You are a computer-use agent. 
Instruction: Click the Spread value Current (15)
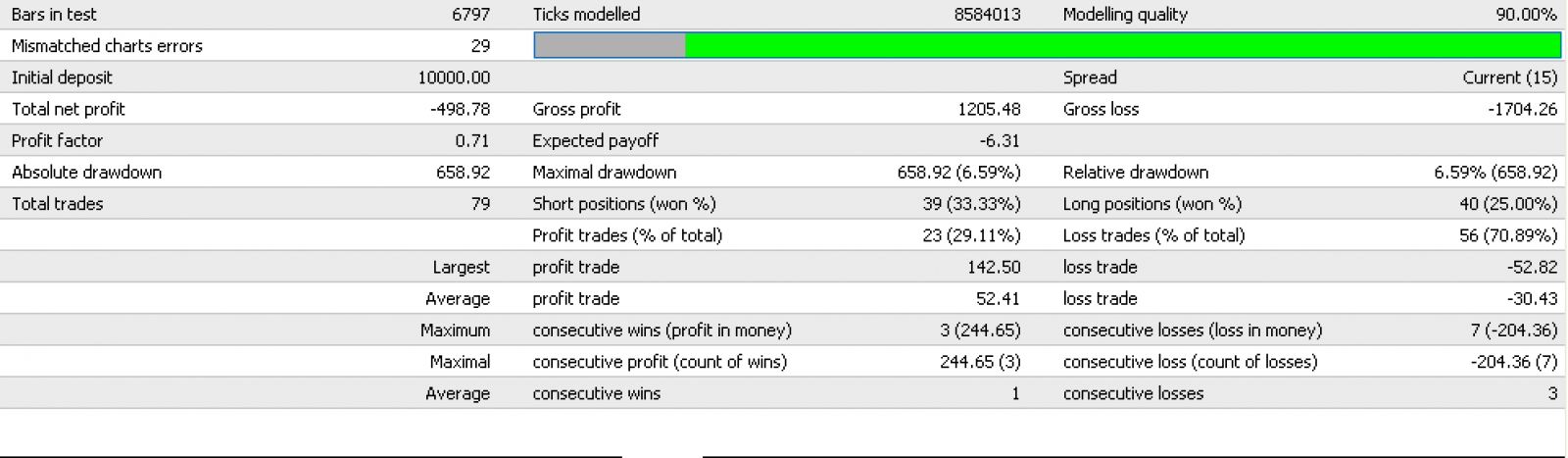tap(1509, 77)
